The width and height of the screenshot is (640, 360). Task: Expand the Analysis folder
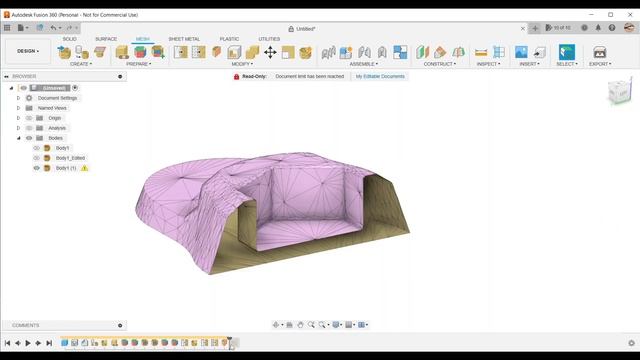pyautogui.click(x=18, y=128)
